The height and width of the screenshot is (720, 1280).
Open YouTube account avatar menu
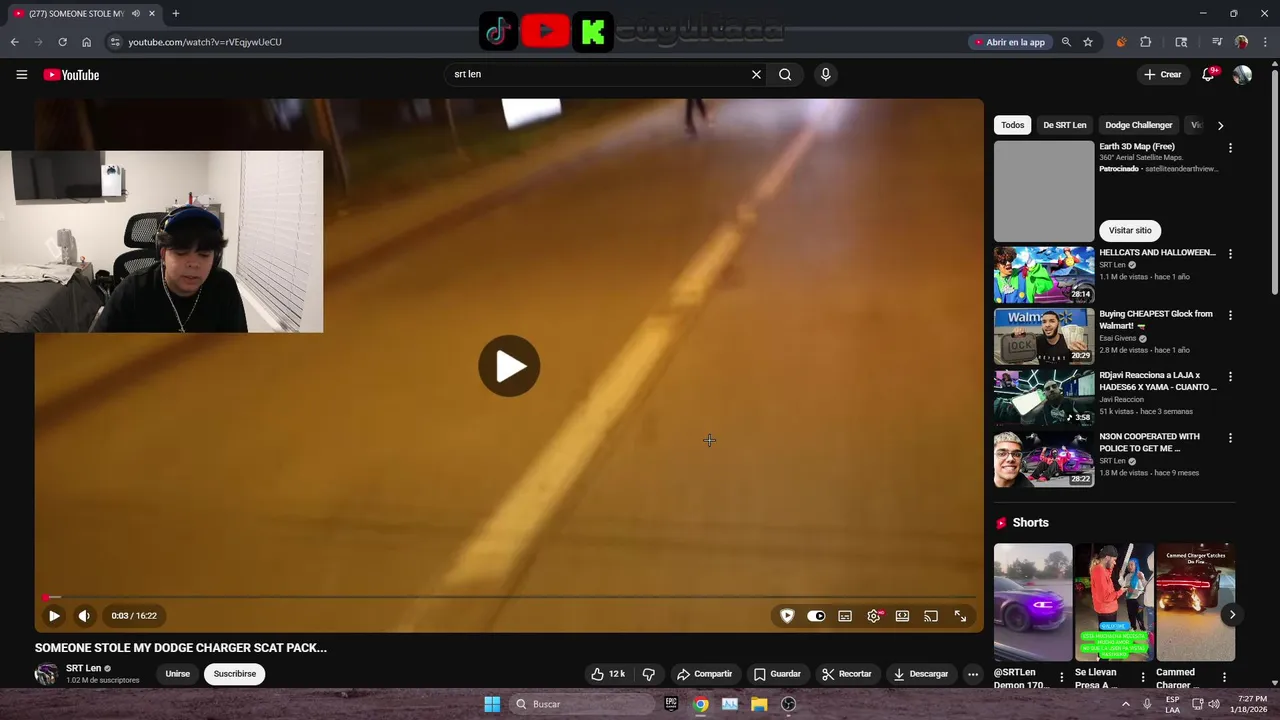coord(1242,75)
